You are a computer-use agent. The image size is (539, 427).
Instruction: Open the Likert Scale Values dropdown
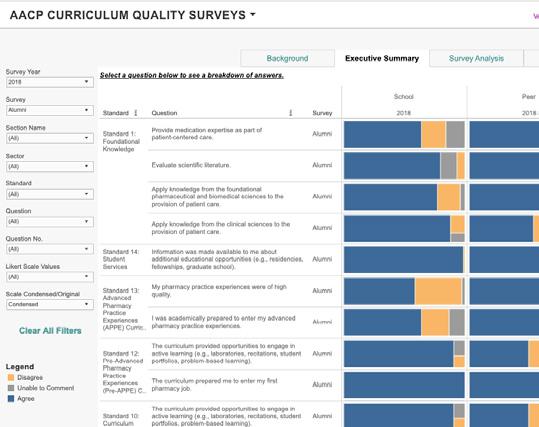[50, 277]
